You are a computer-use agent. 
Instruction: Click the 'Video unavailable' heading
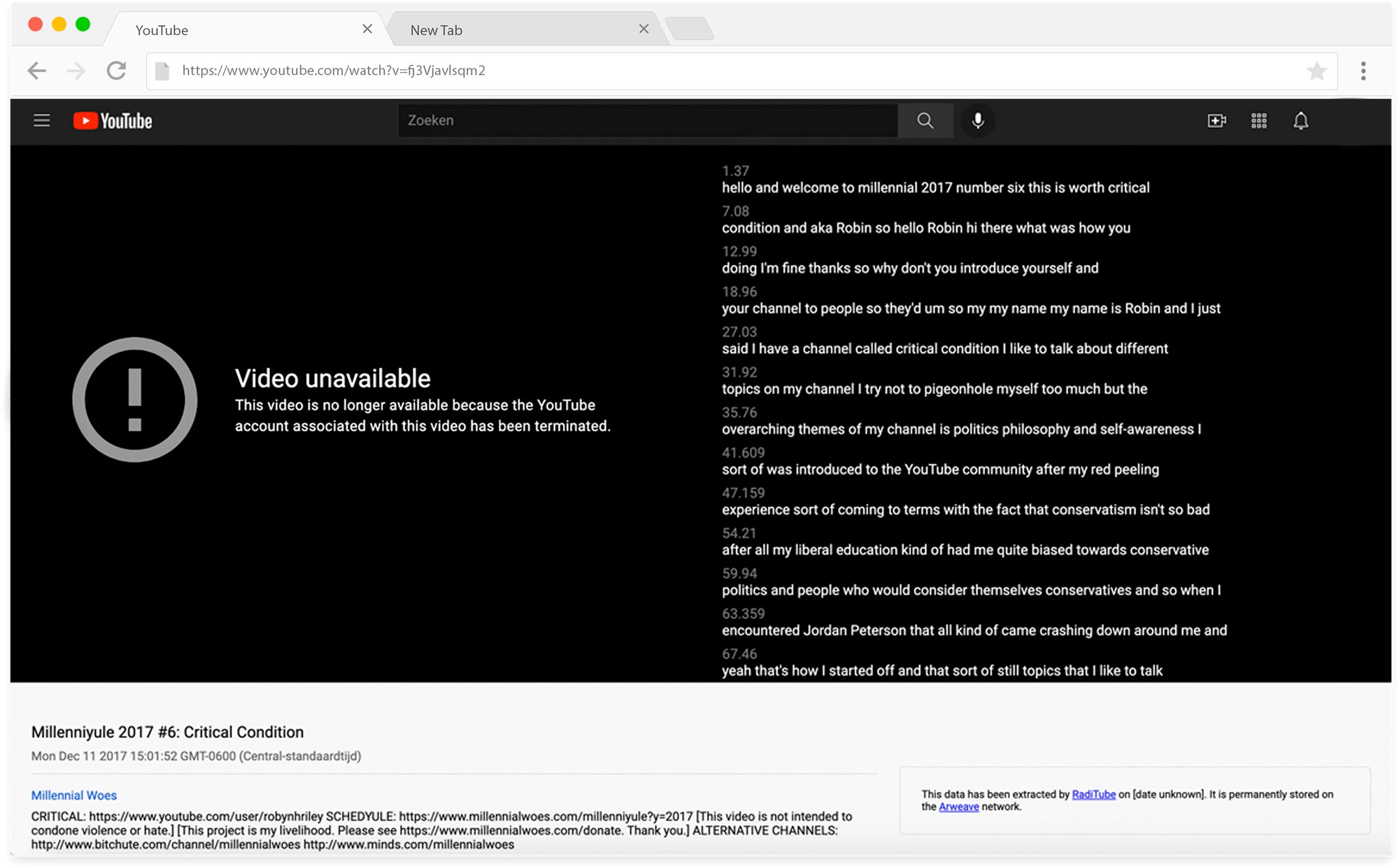pos(332,378)
